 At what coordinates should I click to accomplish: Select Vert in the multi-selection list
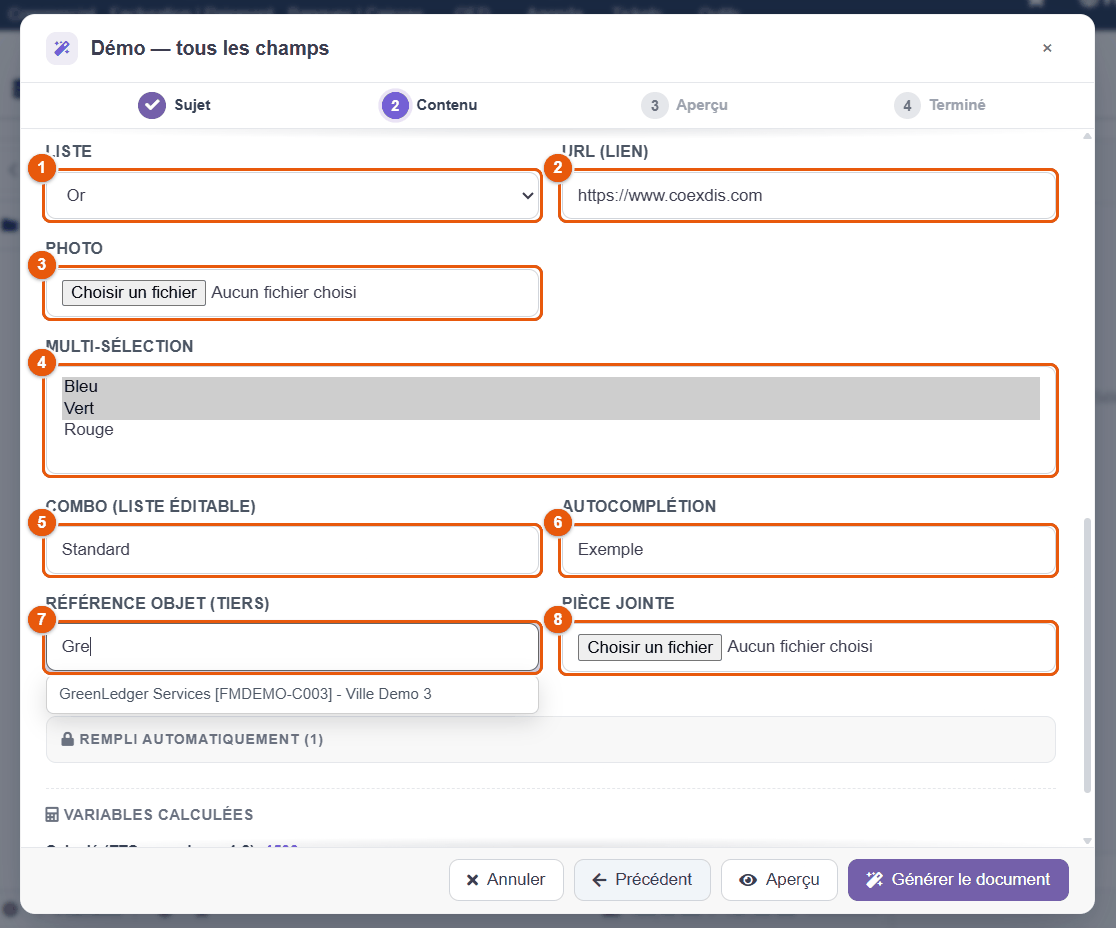[x=551, y=408]
